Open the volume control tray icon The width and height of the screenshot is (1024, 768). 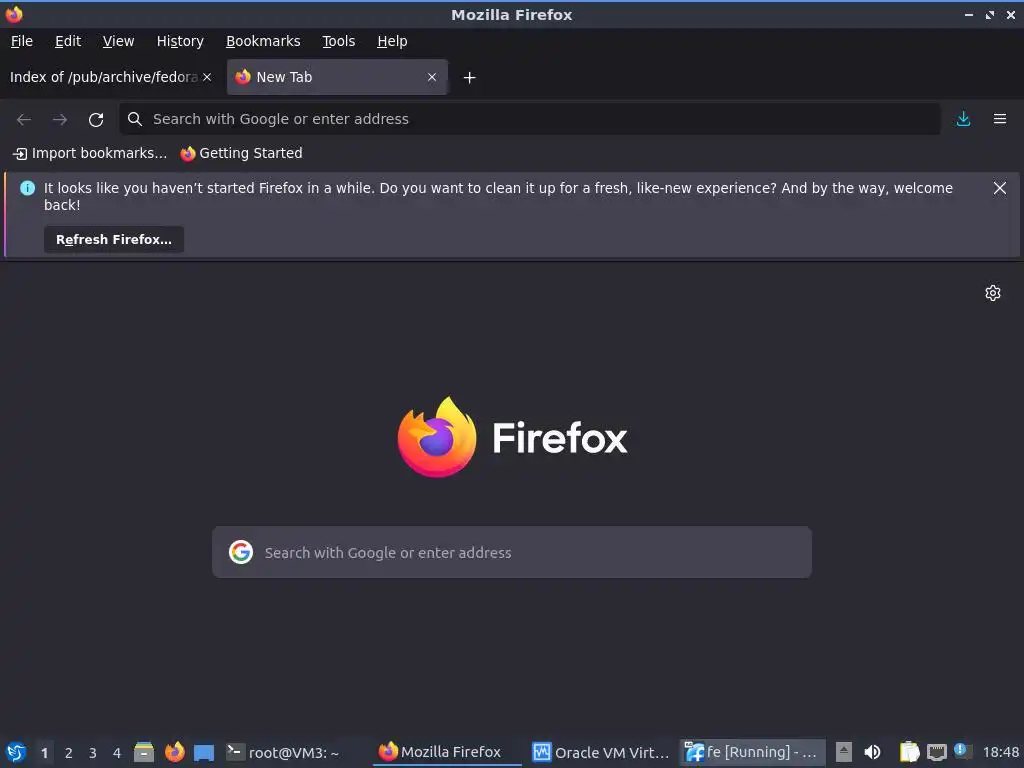pos(872,752)
